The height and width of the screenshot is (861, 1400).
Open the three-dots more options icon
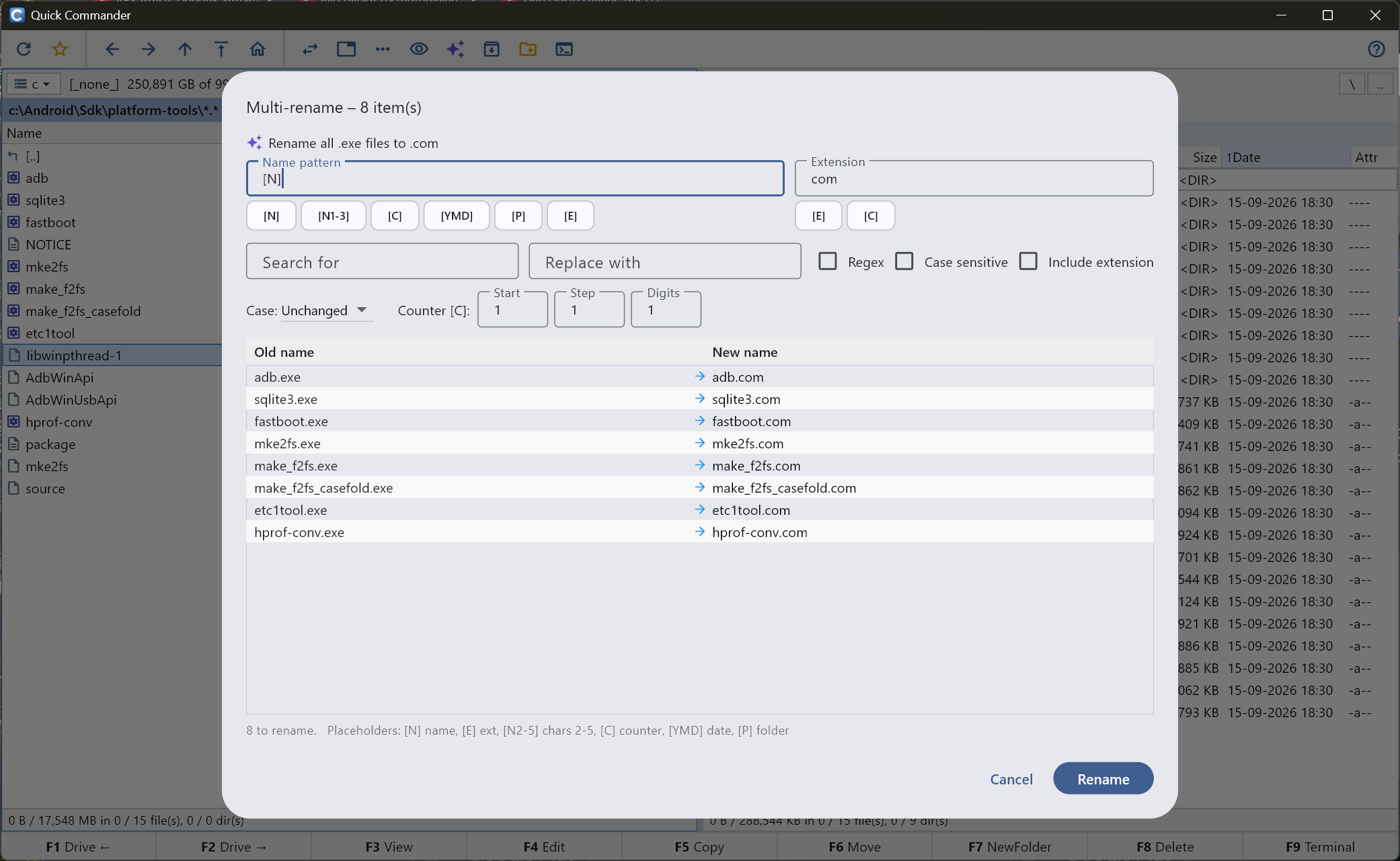point(383,49)
